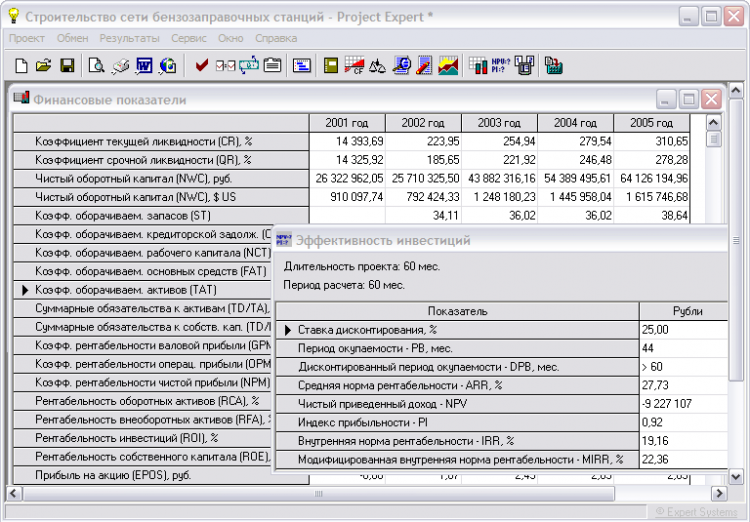Open the Сервис menu

coord(189,38)
